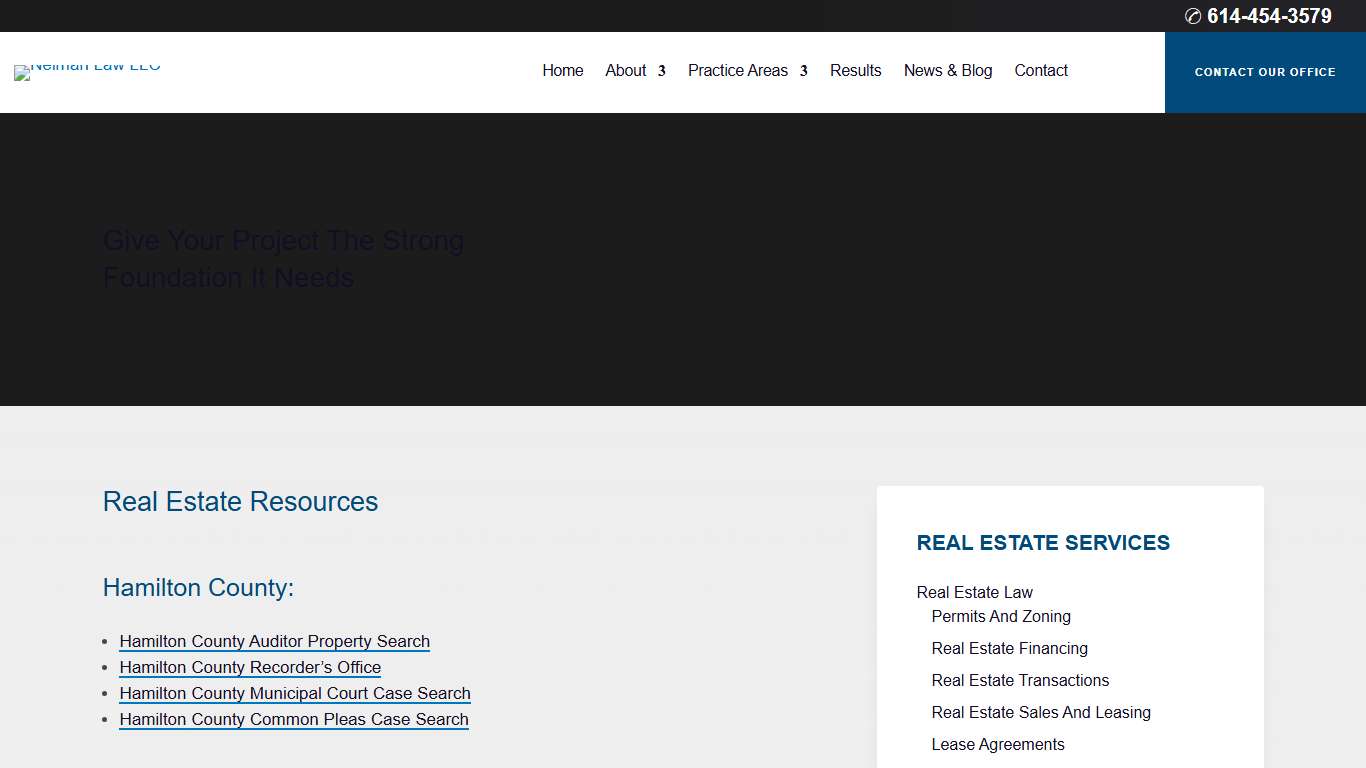Click the Neiman Law LLC logo
Viewport: 1366px width, 768px height.
(87, 72)
